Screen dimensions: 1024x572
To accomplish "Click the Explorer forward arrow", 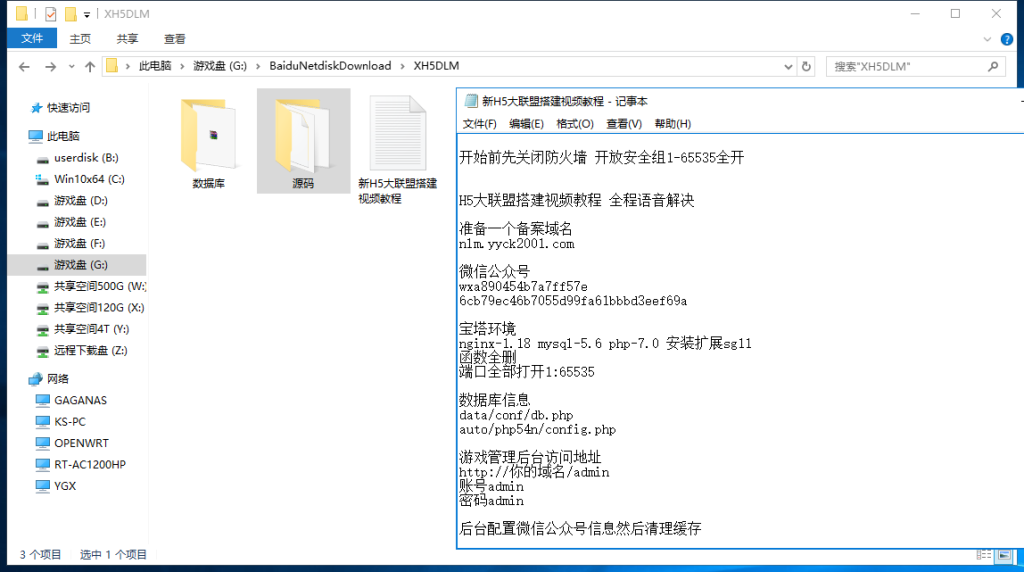I will pos(50,67).
